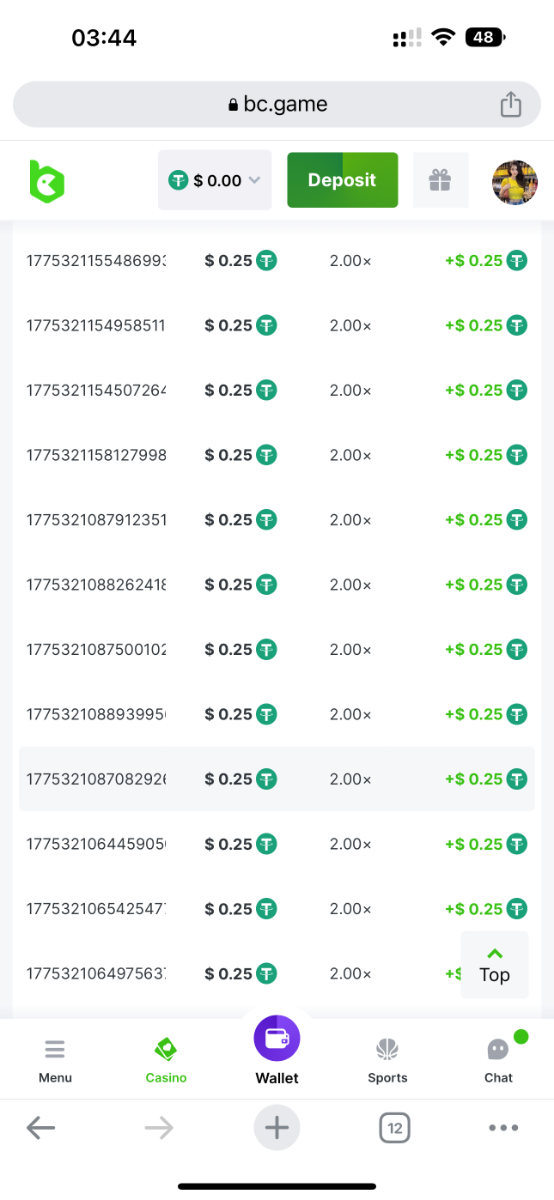Show the 12 open tabs switcher
554x1200 pixels.
(x=395, y=1128)
